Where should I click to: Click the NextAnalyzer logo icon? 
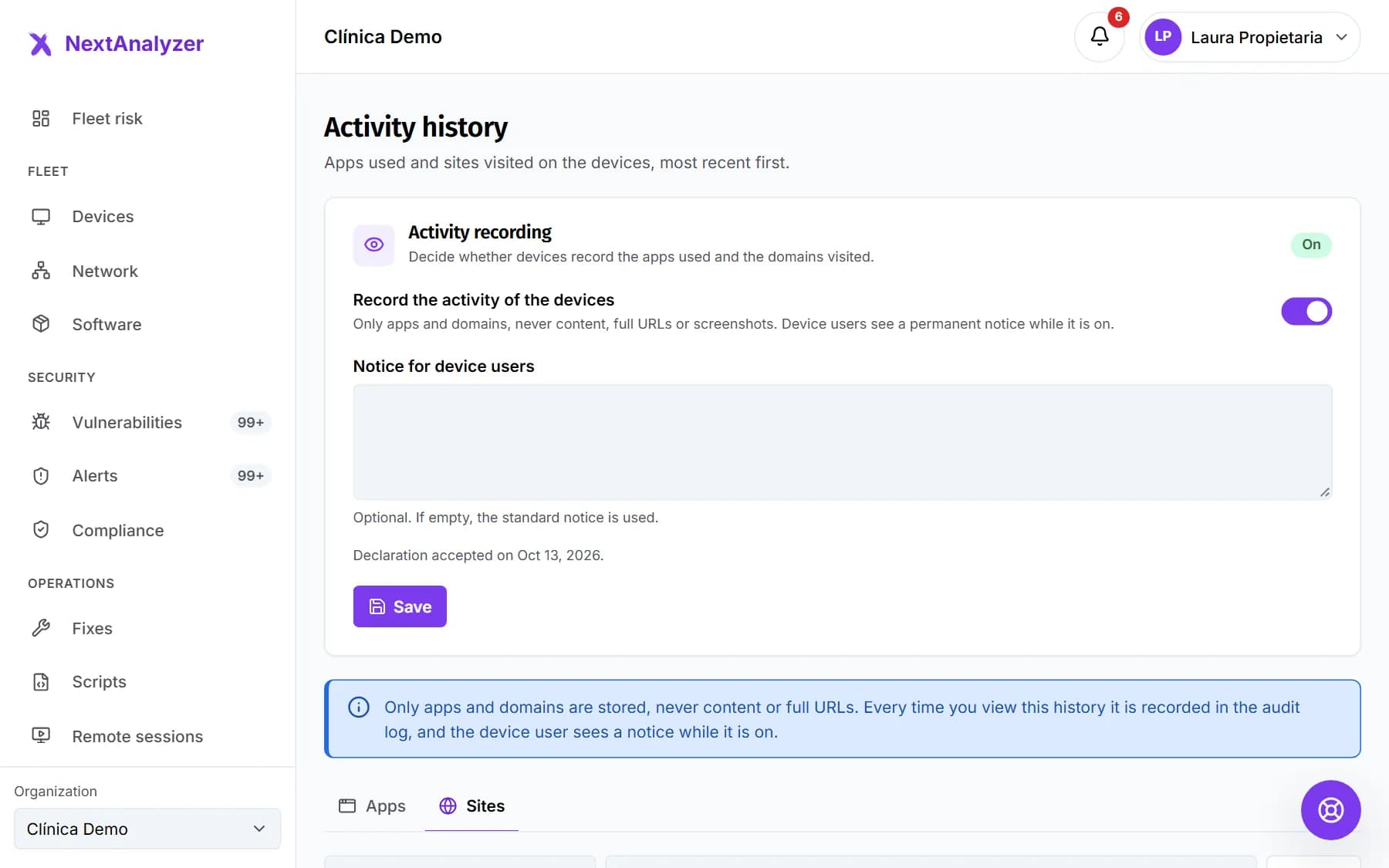click(x=40, y=44)
